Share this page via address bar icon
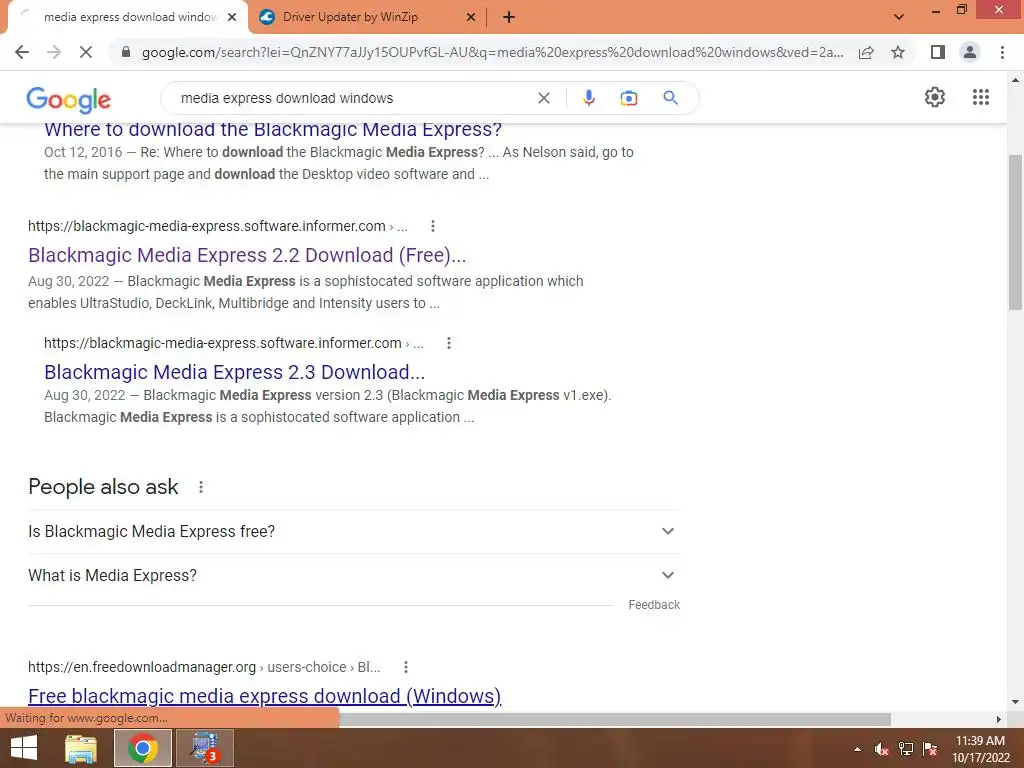The height and width of the screenshot is (768, 1024). click(x=866, y=52)
